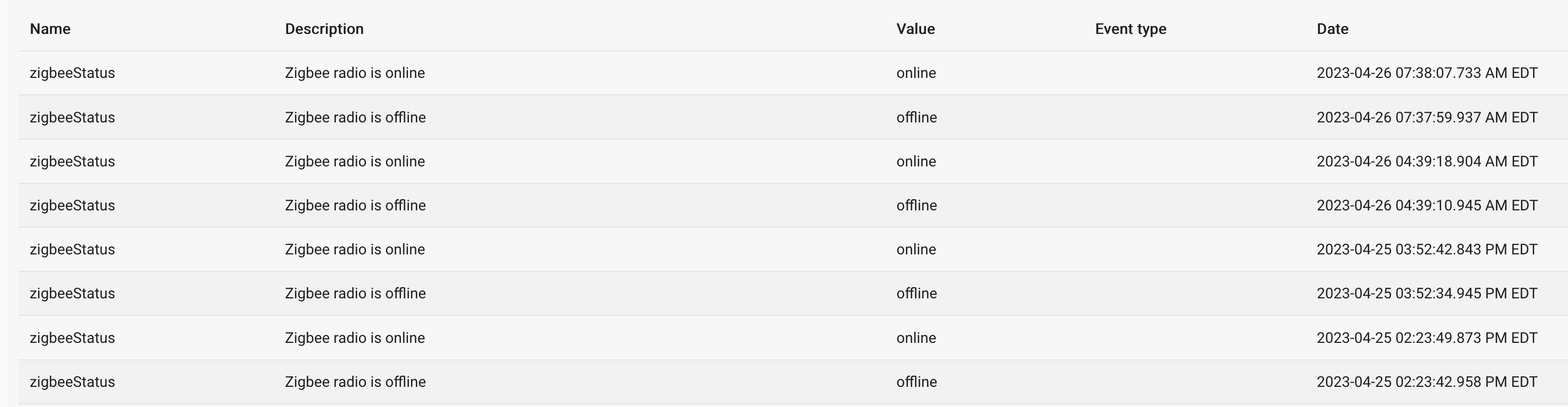
Task: Click 'Zigbee radio is online' in third row
Action: pyautogui.click(x=355, y=162)
